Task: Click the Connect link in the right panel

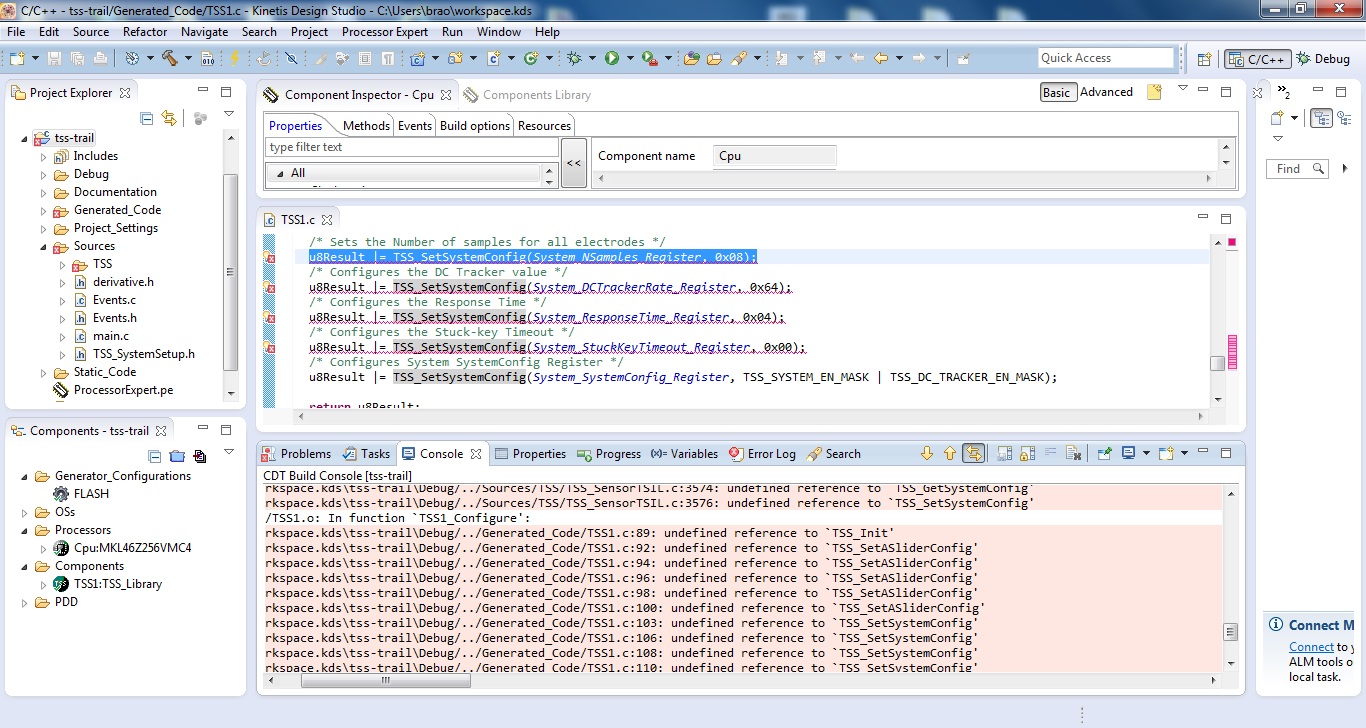Action: click(1309, 646)
